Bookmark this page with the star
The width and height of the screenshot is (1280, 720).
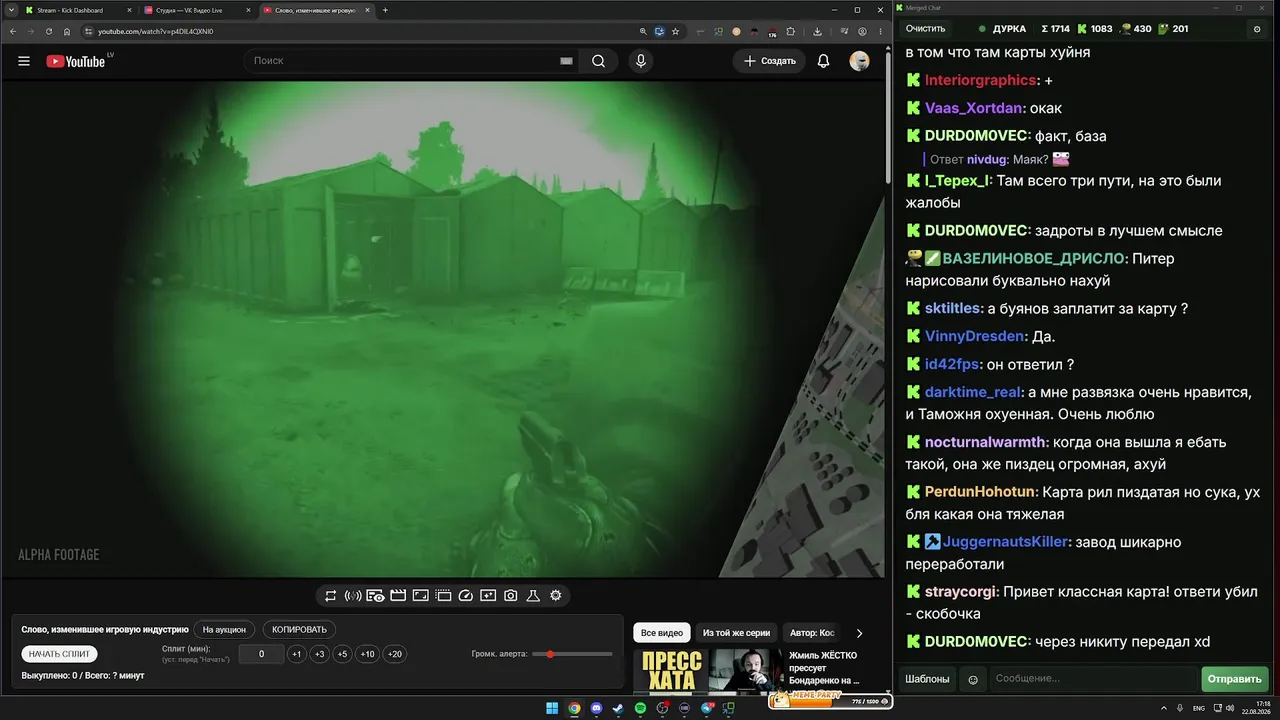click(676, 31)
